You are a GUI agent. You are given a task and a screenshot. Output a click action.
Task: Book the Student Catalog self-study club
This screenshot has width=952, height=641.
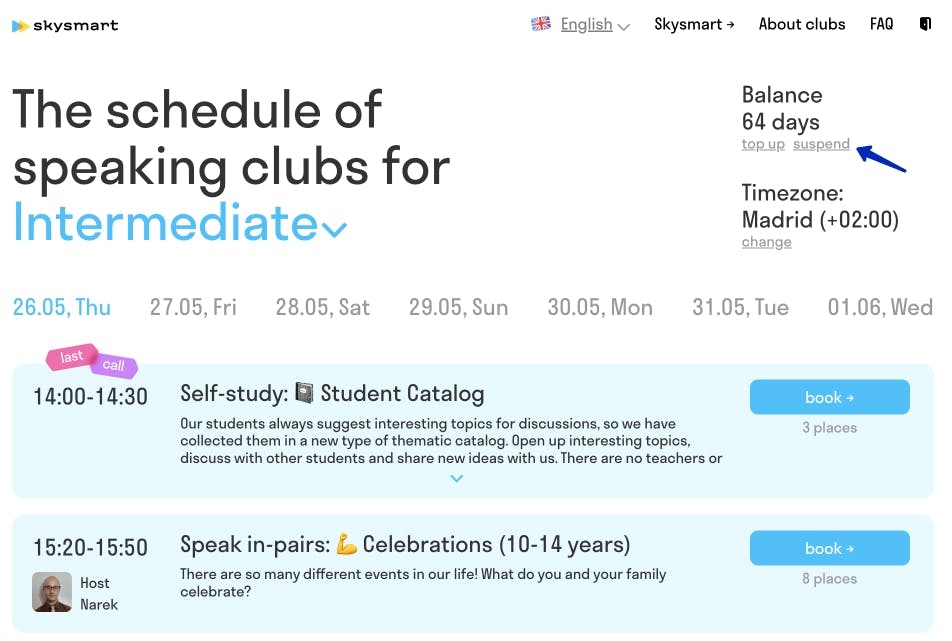[829, 397]
